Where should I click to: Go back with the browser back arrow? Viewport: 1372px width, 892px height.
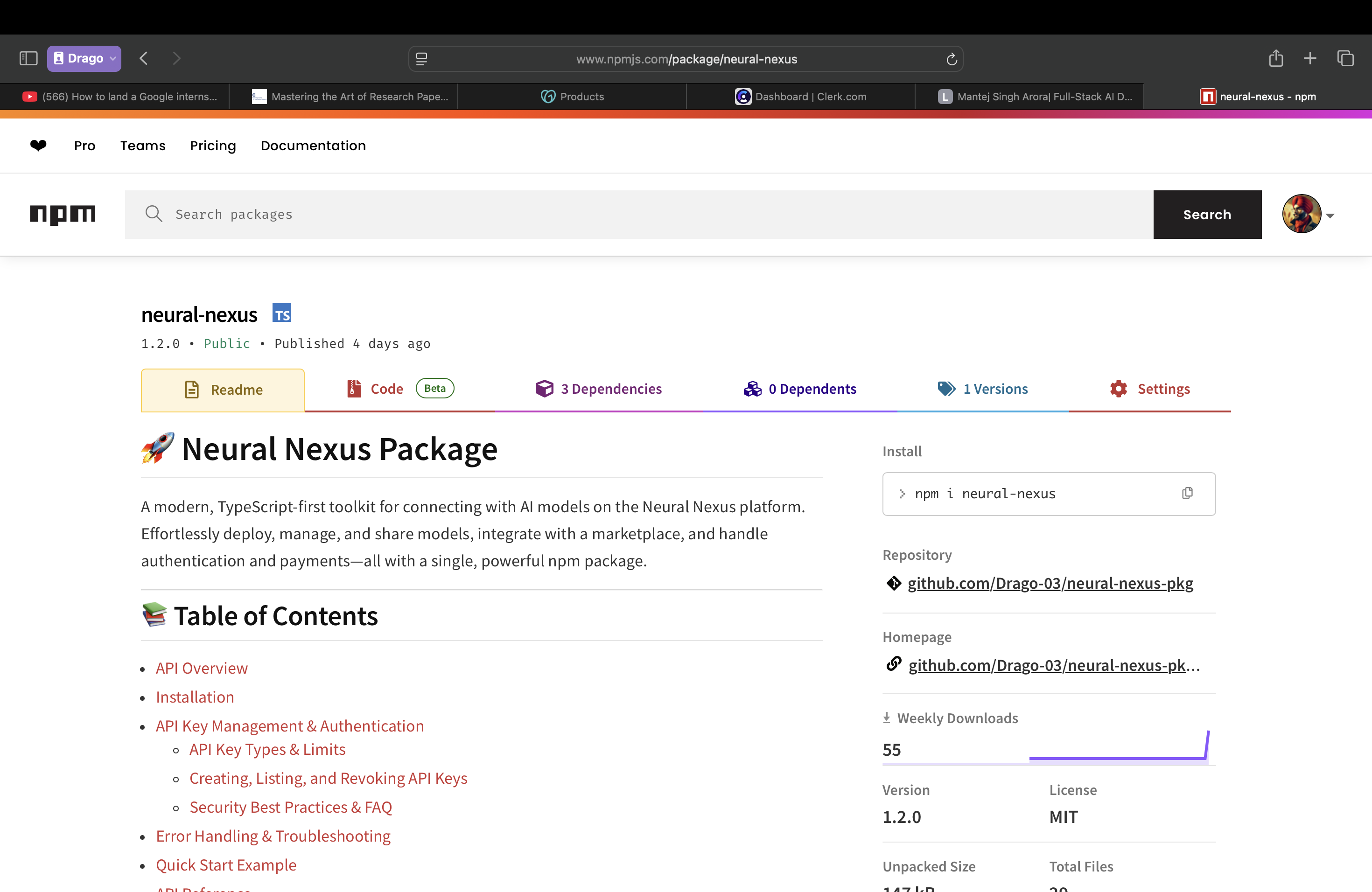(144, 58)
